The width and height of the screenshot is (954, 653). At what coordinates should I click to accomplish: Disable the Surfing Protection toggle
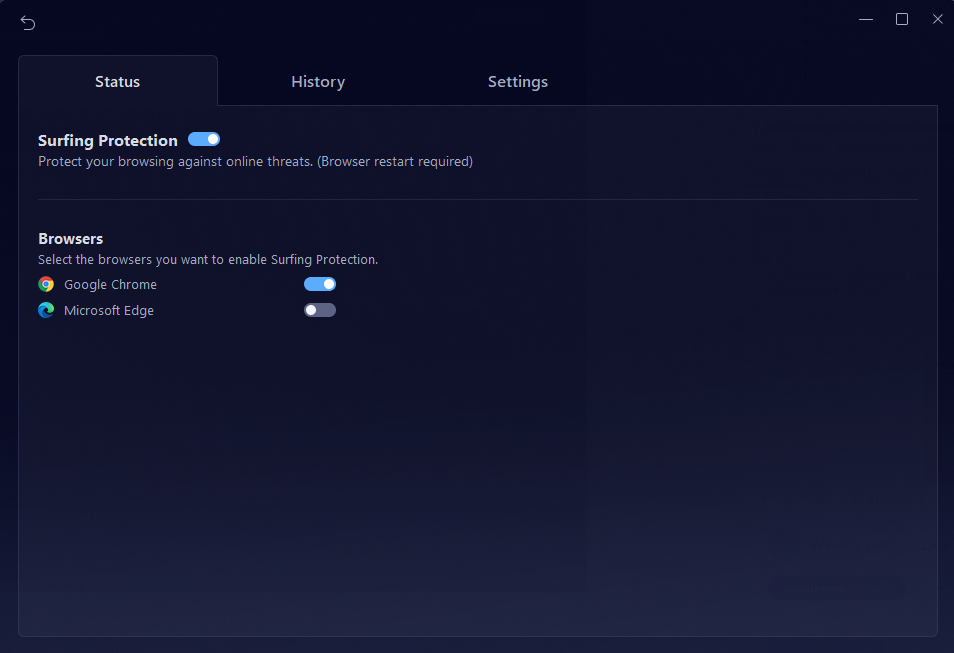[x=204, y=139]
